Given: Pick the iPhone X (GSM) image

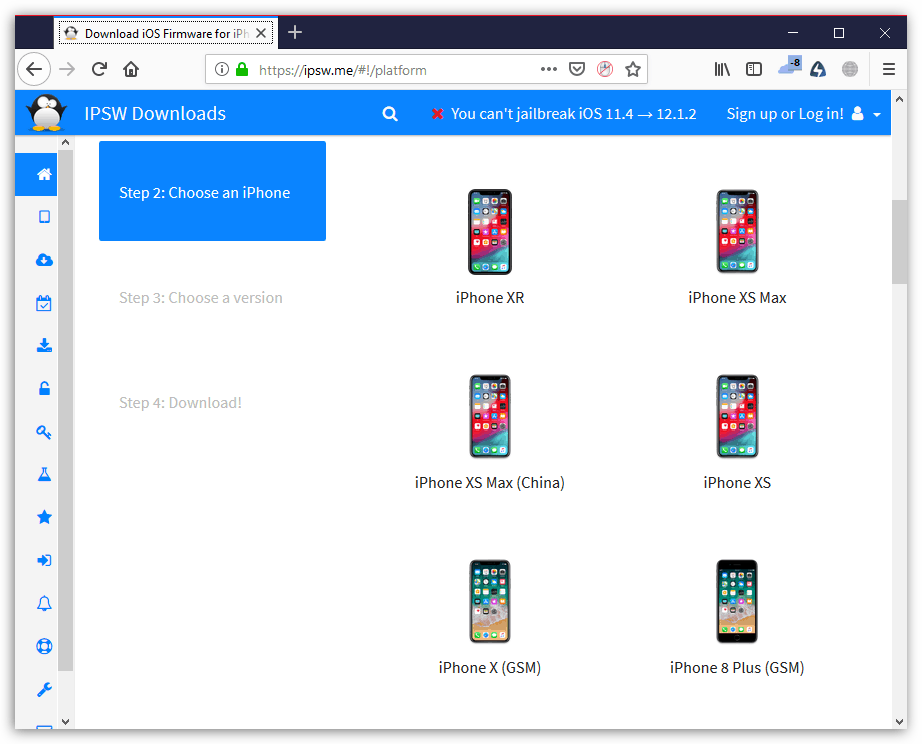Looking at the screenshot, I should pyautogui.click(x=490, y=601).
